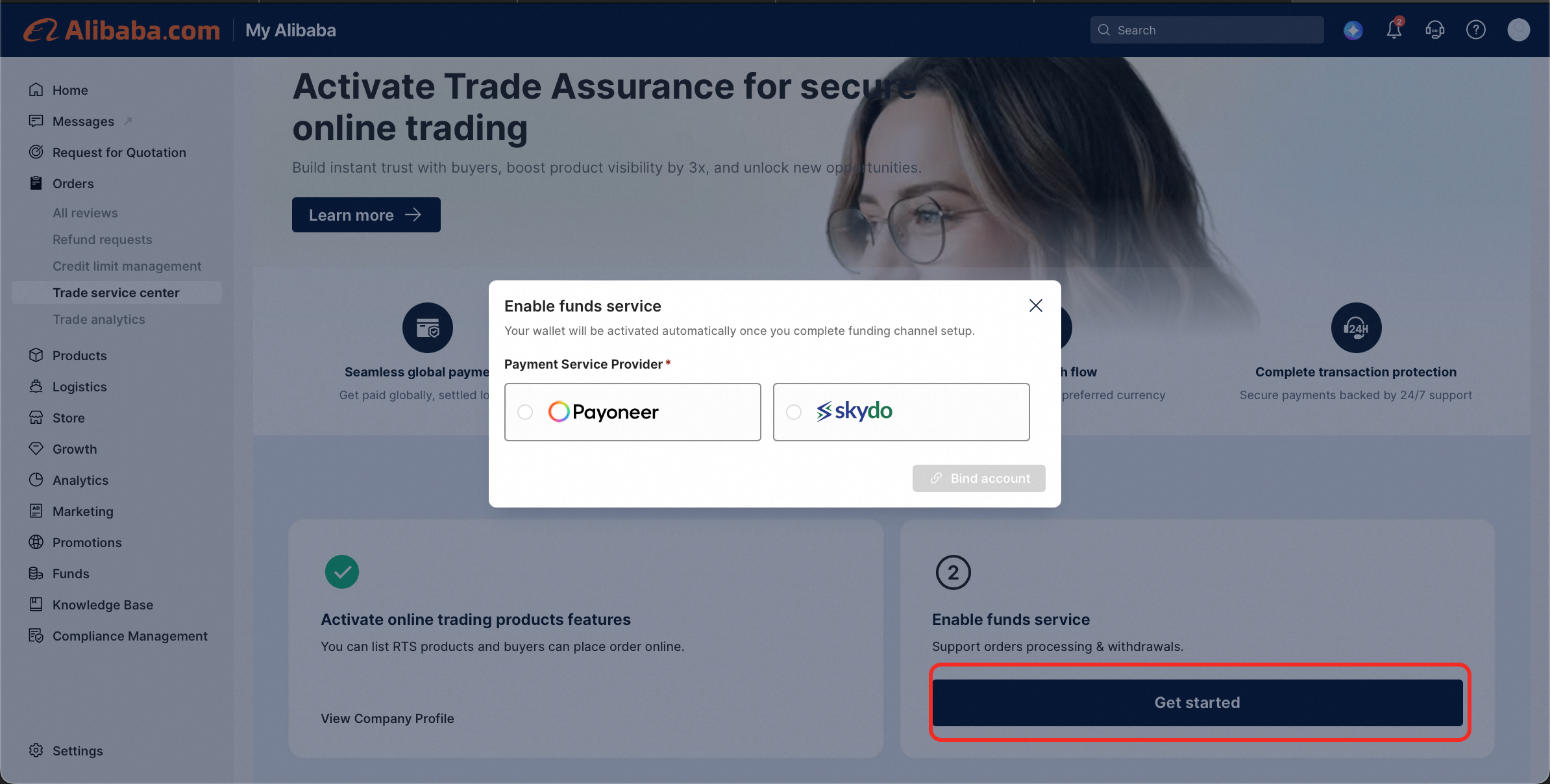Click the Marketing icon
This screenshot has height=784, width=1550.
pos(36,511)
